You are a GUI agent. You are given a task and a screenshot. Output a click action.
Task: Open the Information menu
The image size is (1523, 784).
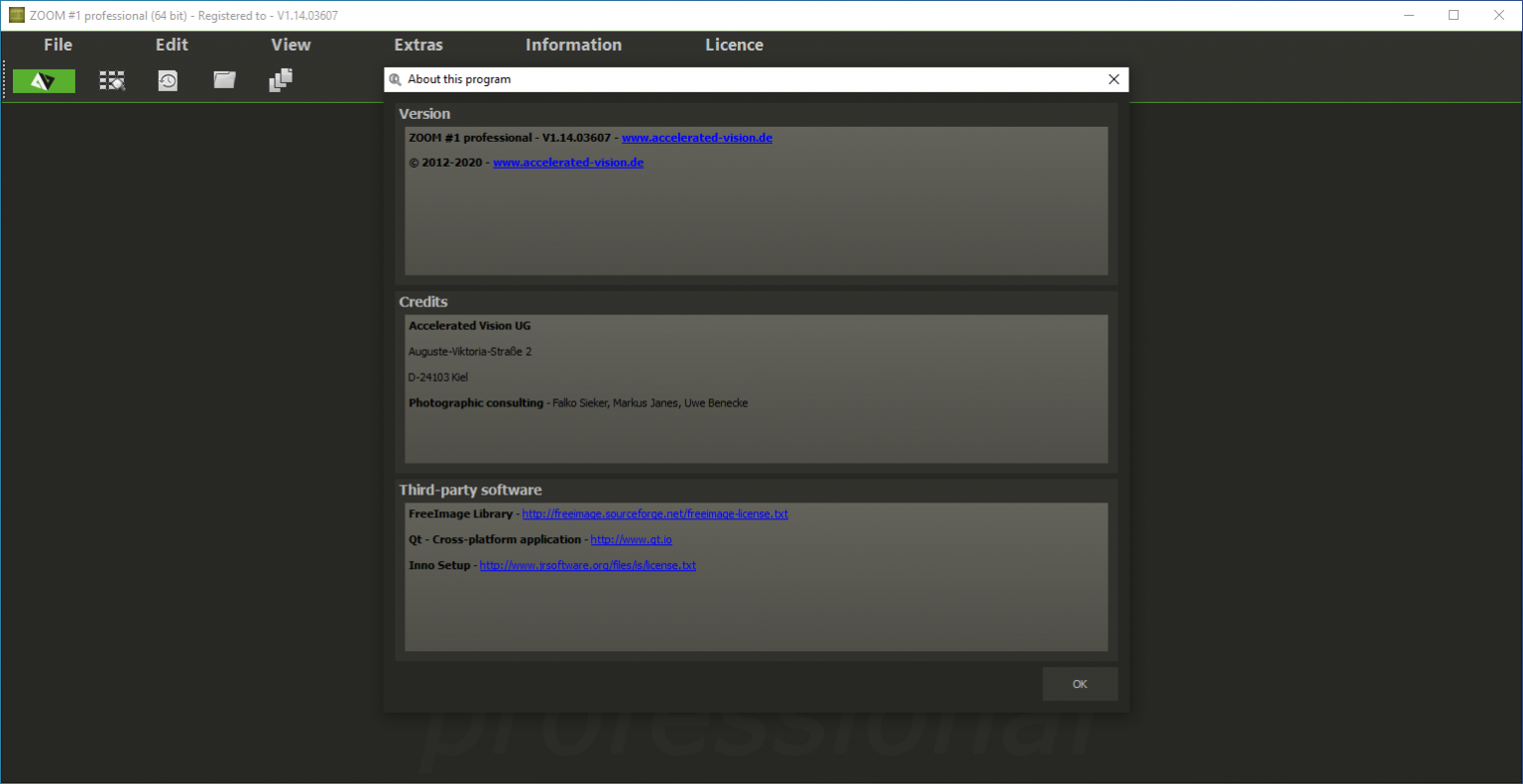pos(573,45)
